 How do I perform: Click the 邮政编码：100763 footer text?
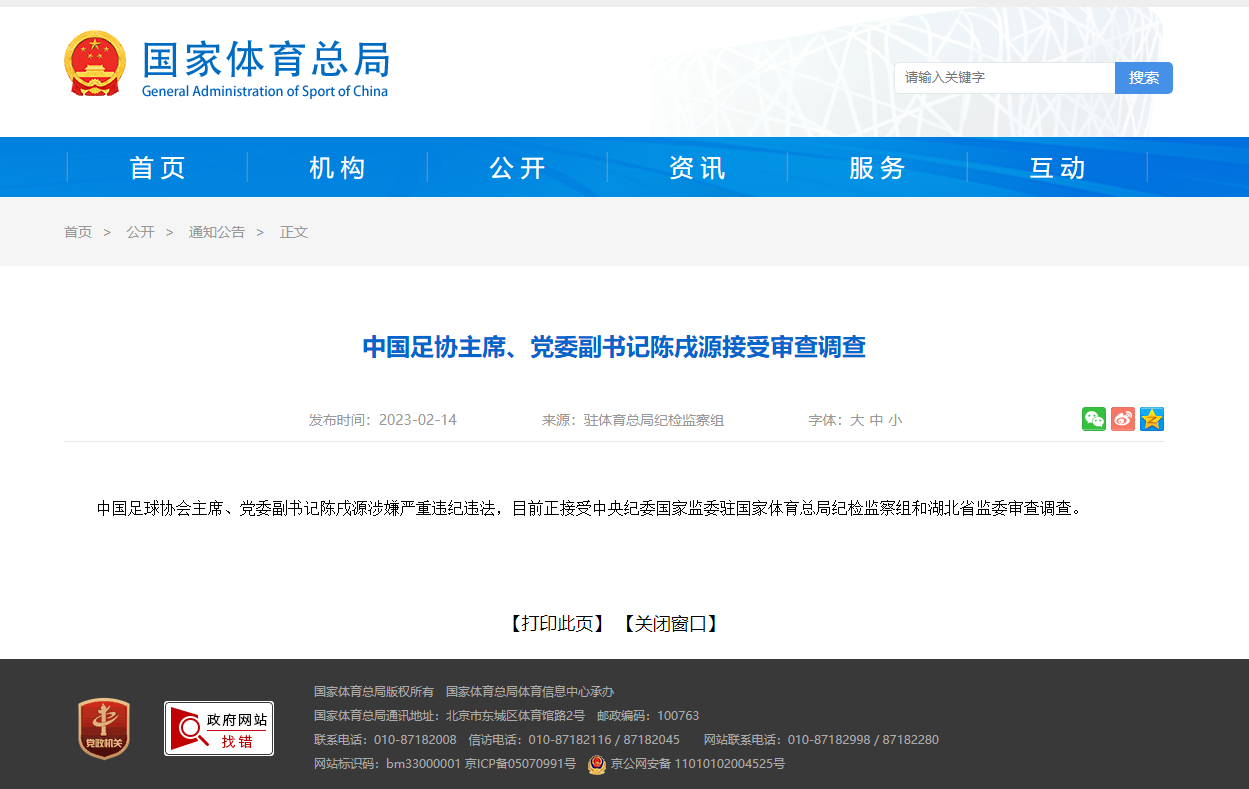[648, 716]
